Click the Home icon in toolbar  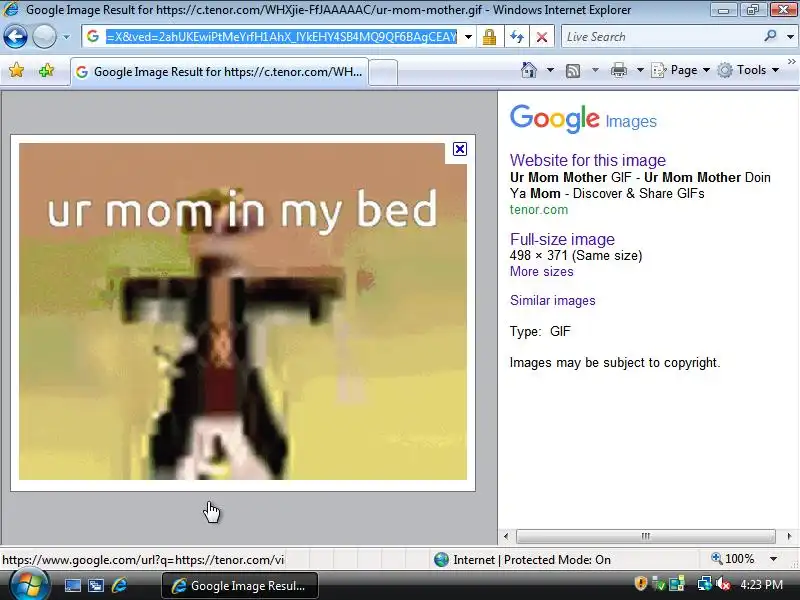[529, 70]
